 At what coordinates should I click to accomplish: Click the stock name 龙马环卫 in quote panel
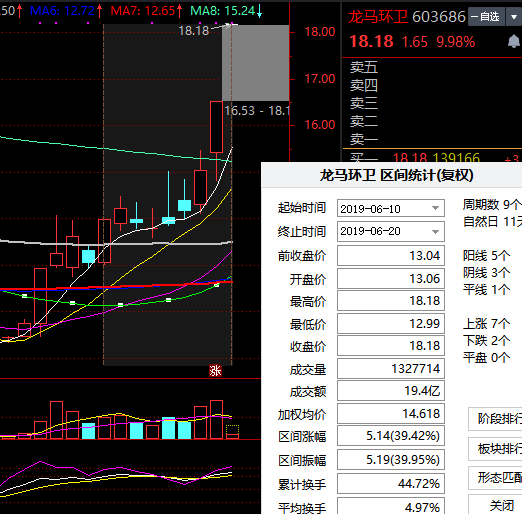click(378, 17)
